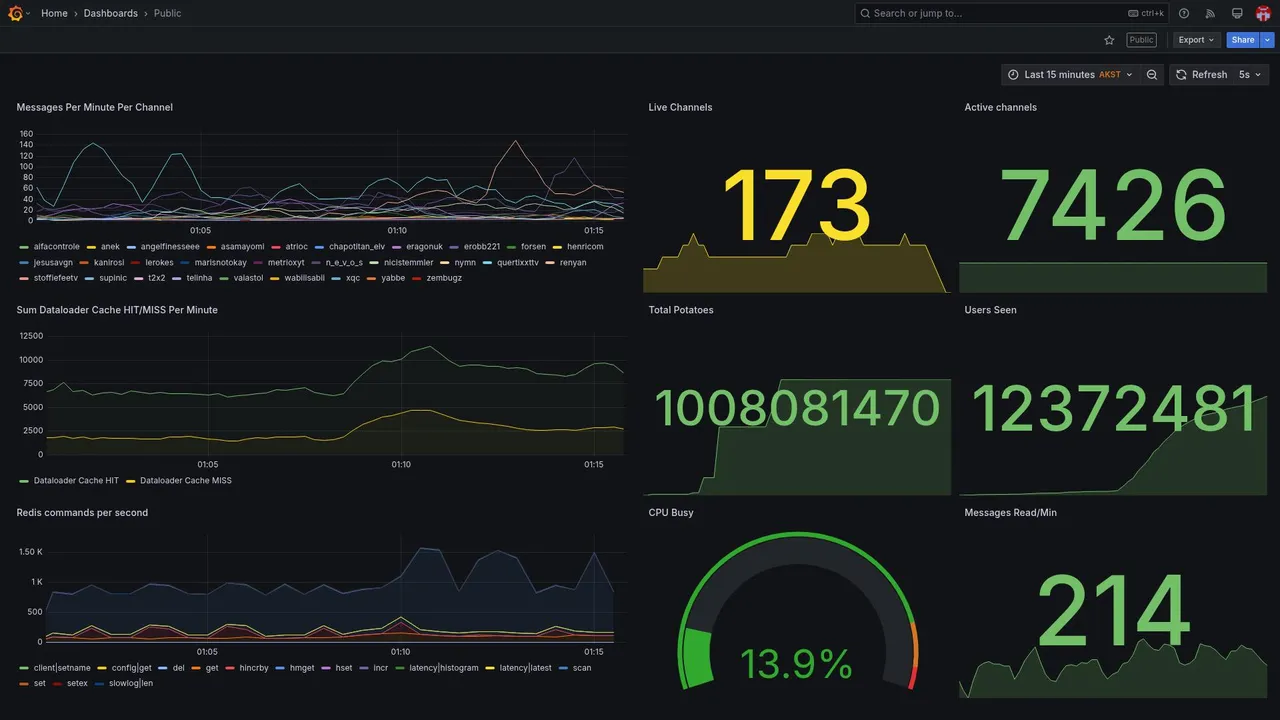
Task: Open the news feed RSS icon
Action: (1210, 13)
